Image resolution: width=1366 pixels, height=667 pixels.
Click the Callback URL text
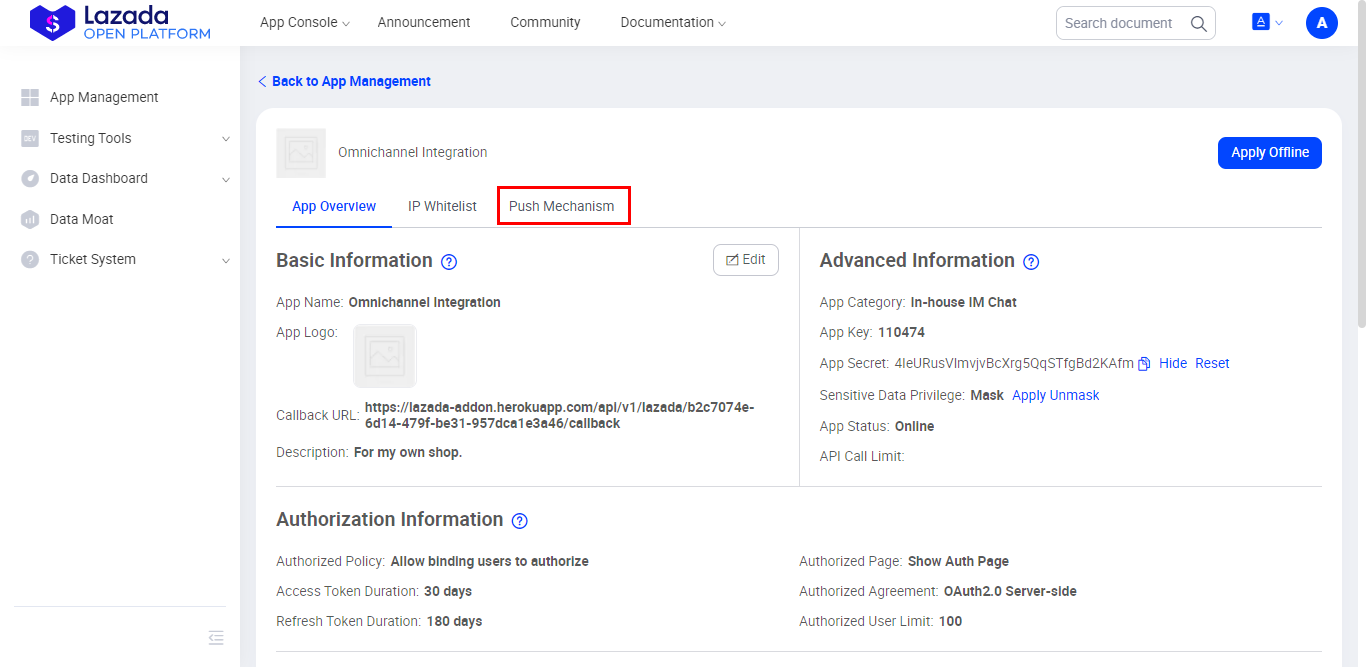[560, 415]
